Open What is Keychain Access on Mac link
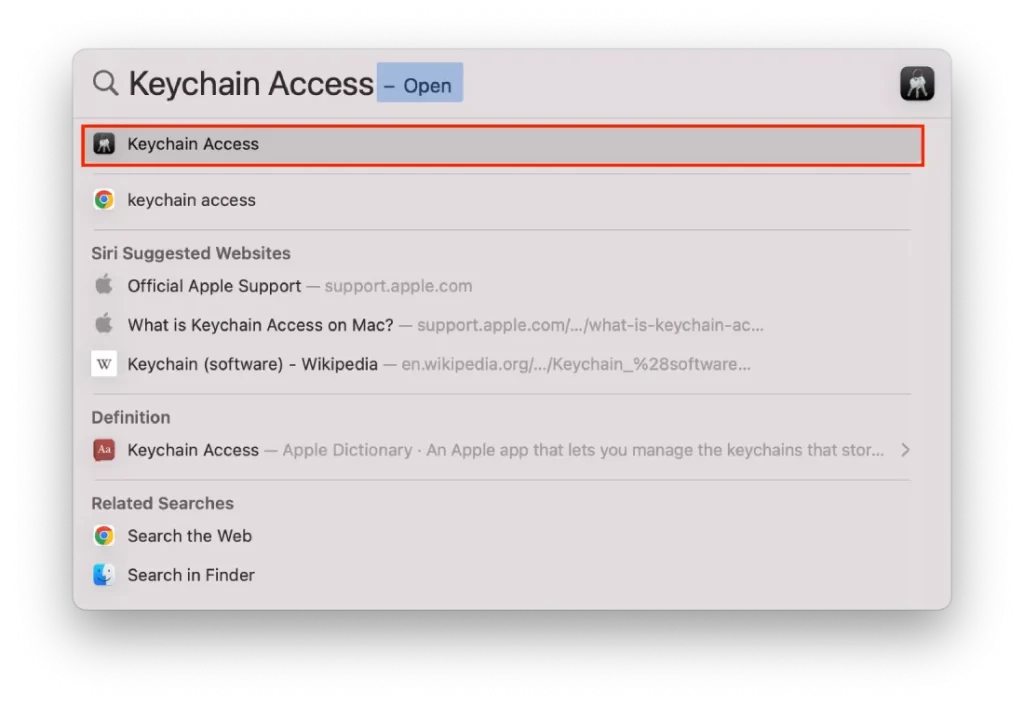The image size is (1024, 706). pyautogui.click(x=502, y=325)
